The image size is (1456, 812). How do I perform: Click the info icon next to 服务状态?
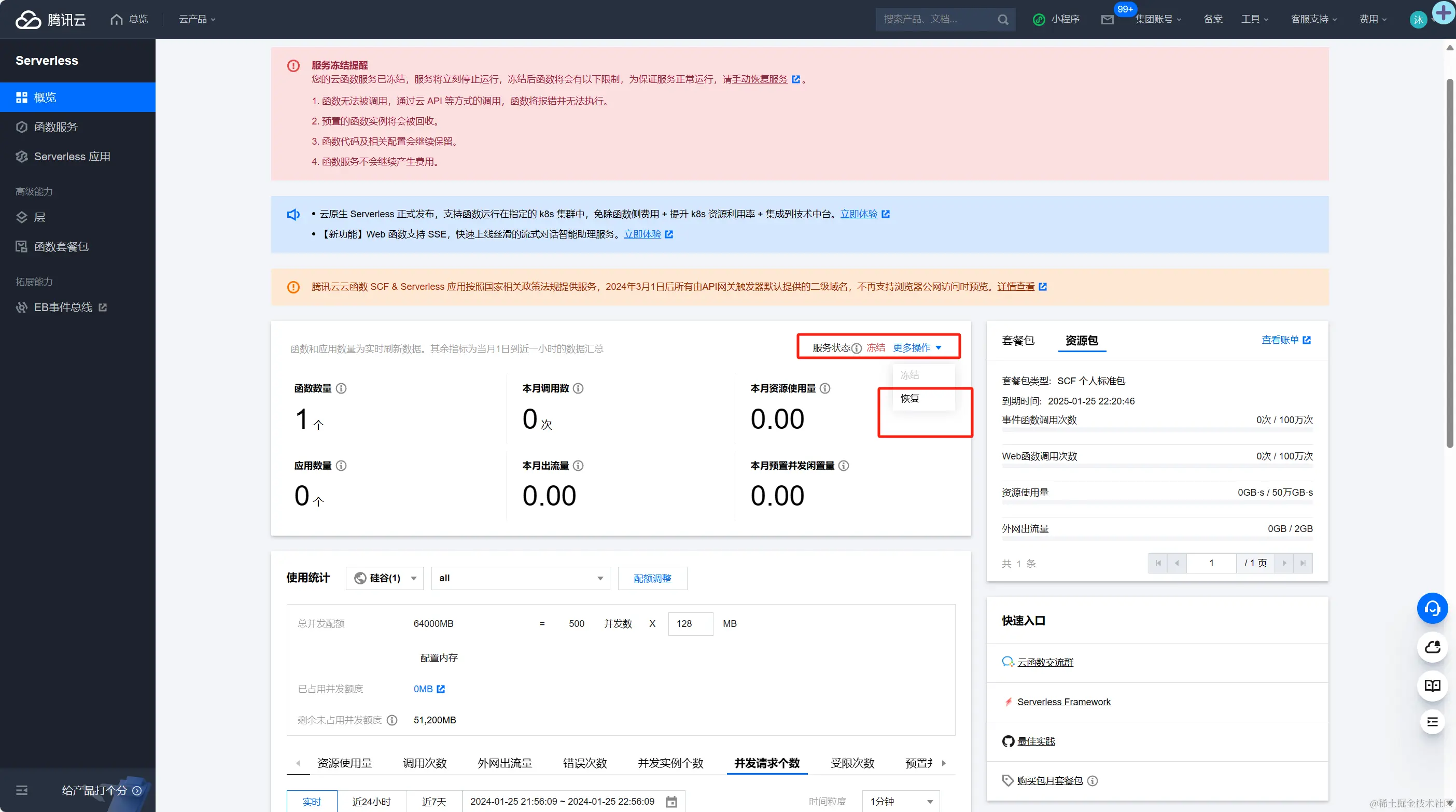click(x=856, y=348)
